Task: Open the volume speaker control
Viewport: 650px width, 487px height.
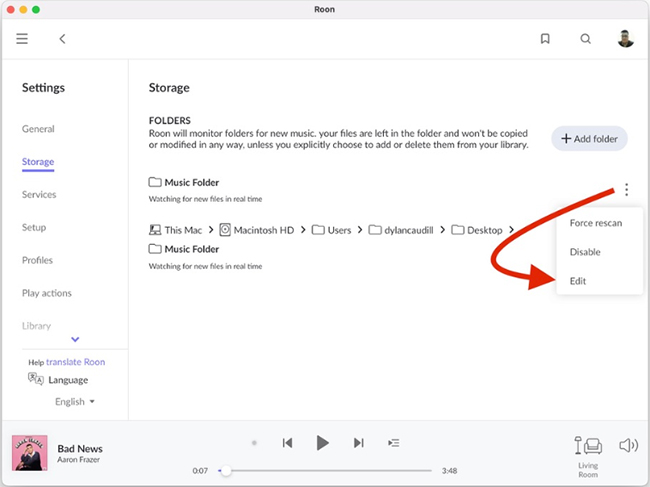Action: pyautogui.click(x=628, y=446)
